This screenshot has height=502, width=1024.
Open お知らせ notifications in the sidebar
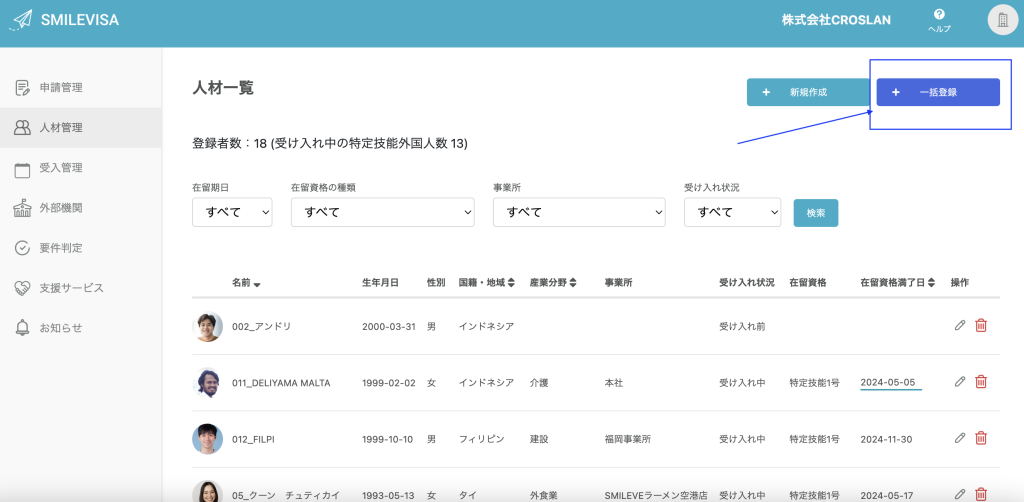81,328
